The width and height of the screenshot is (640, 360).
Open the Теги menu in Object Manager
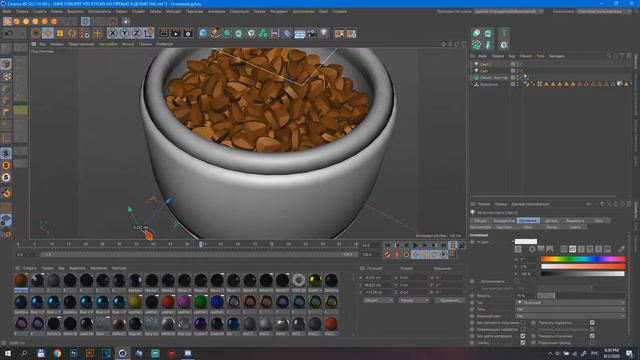tap(540, 56)
